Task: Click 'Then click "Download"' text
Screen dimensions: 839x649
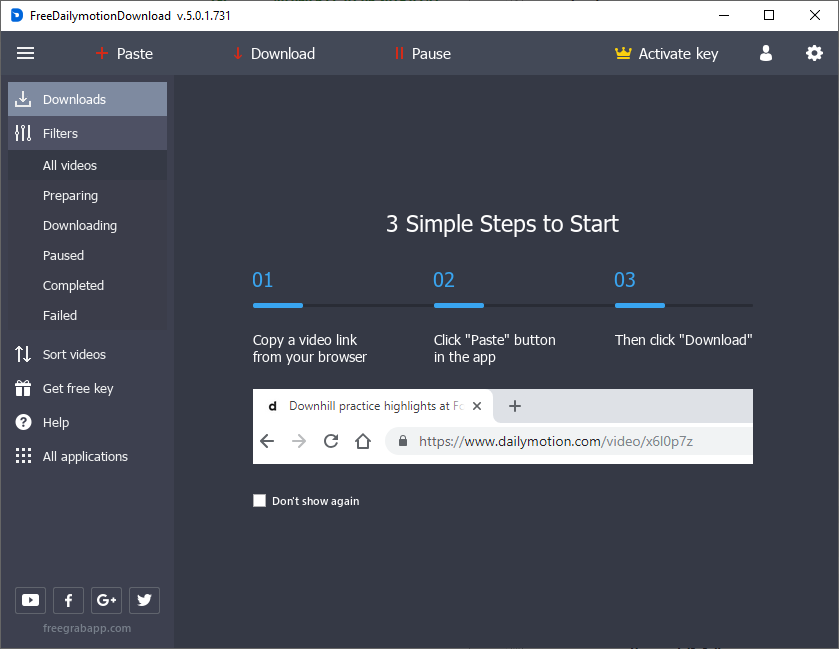Action: (x=683, y=340)
